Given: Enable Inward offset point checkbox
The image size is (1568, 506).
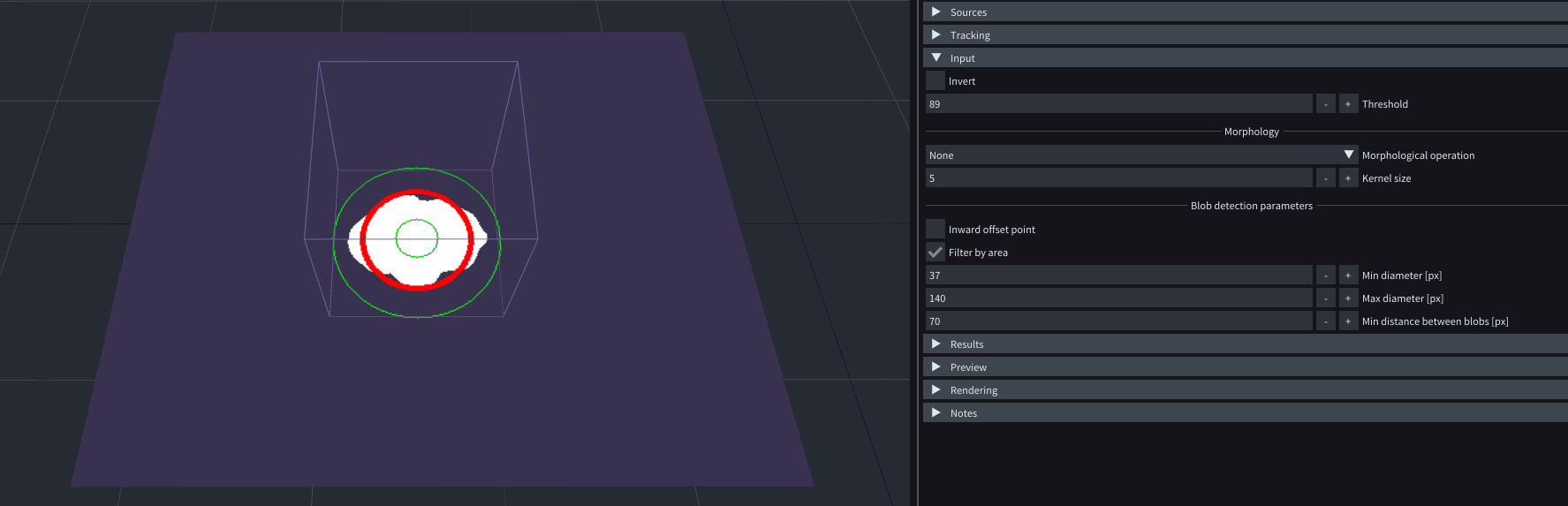Looking at the screenshot, I should [x=935, y=229].
